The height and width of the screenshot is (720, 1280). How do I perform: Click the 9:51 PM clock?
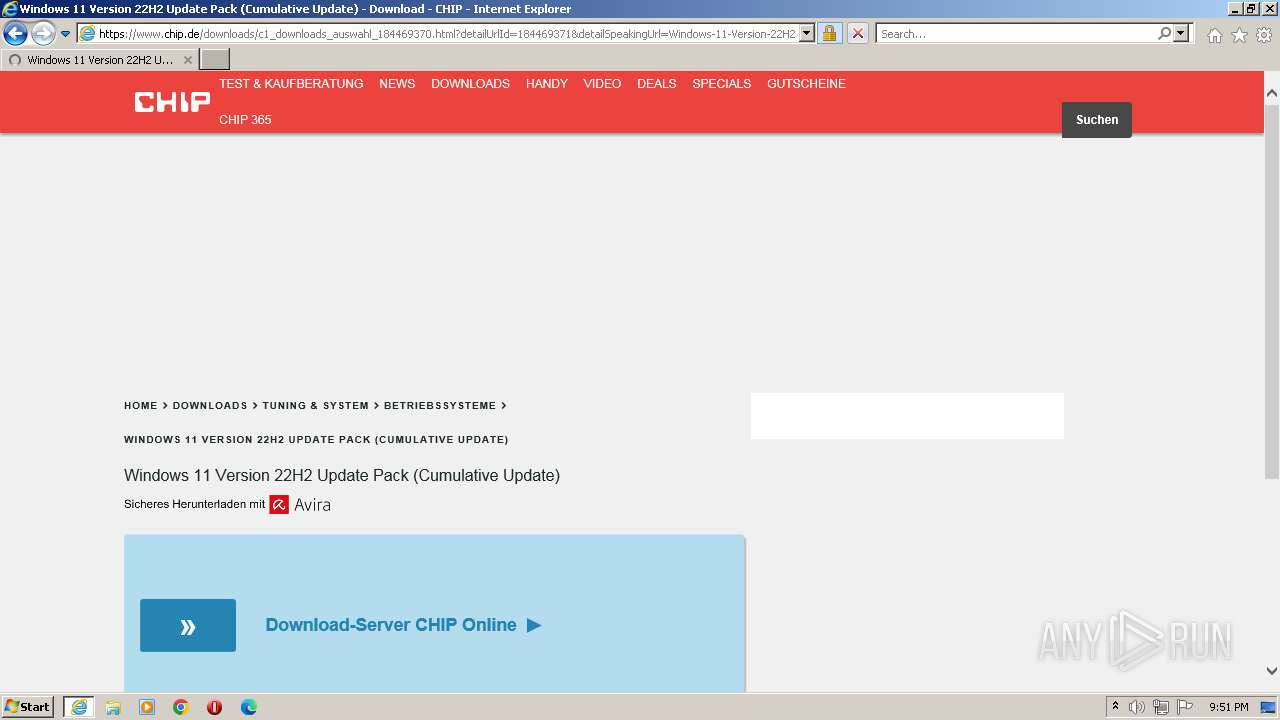point(1229,707)
